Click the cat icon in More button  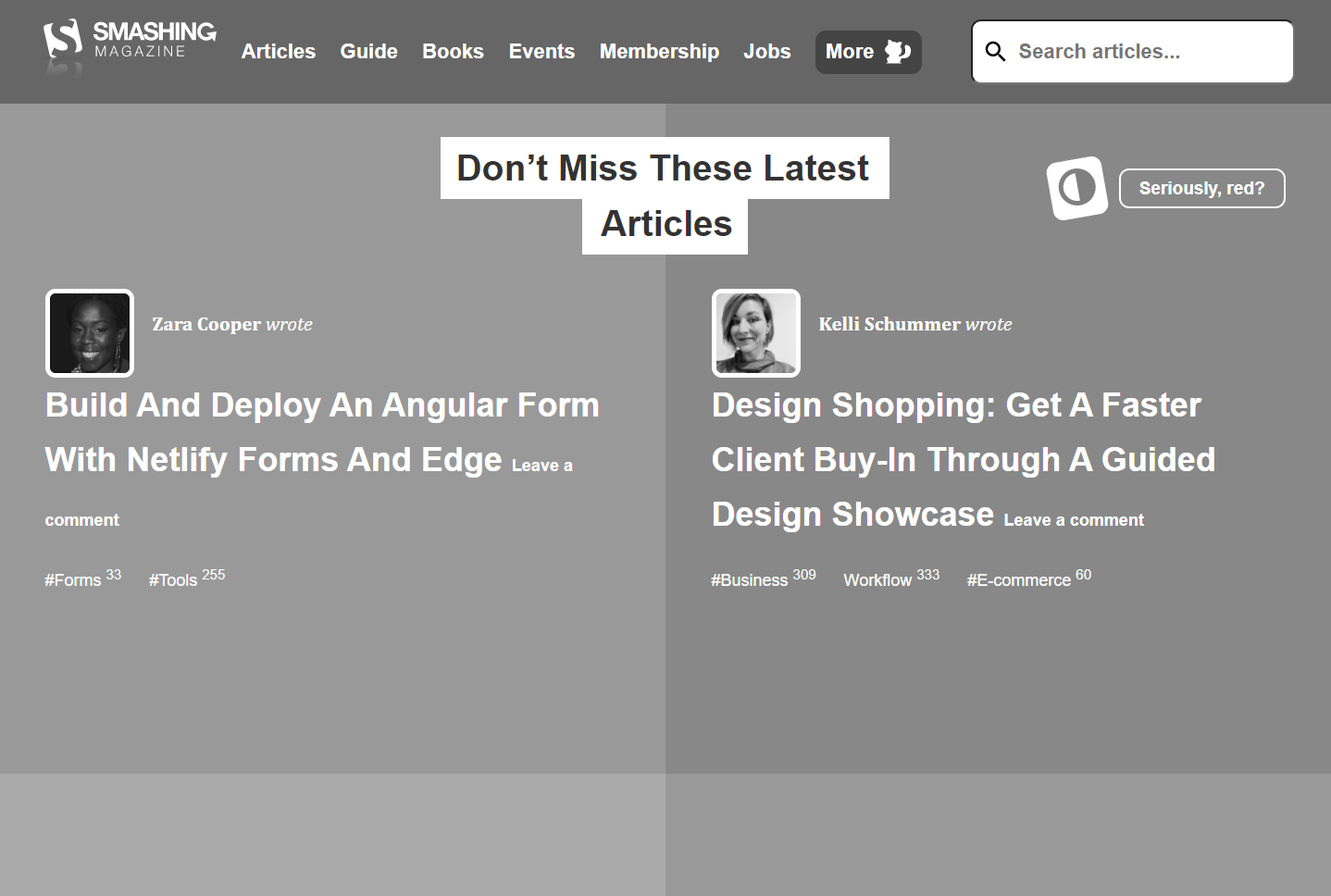897,52
